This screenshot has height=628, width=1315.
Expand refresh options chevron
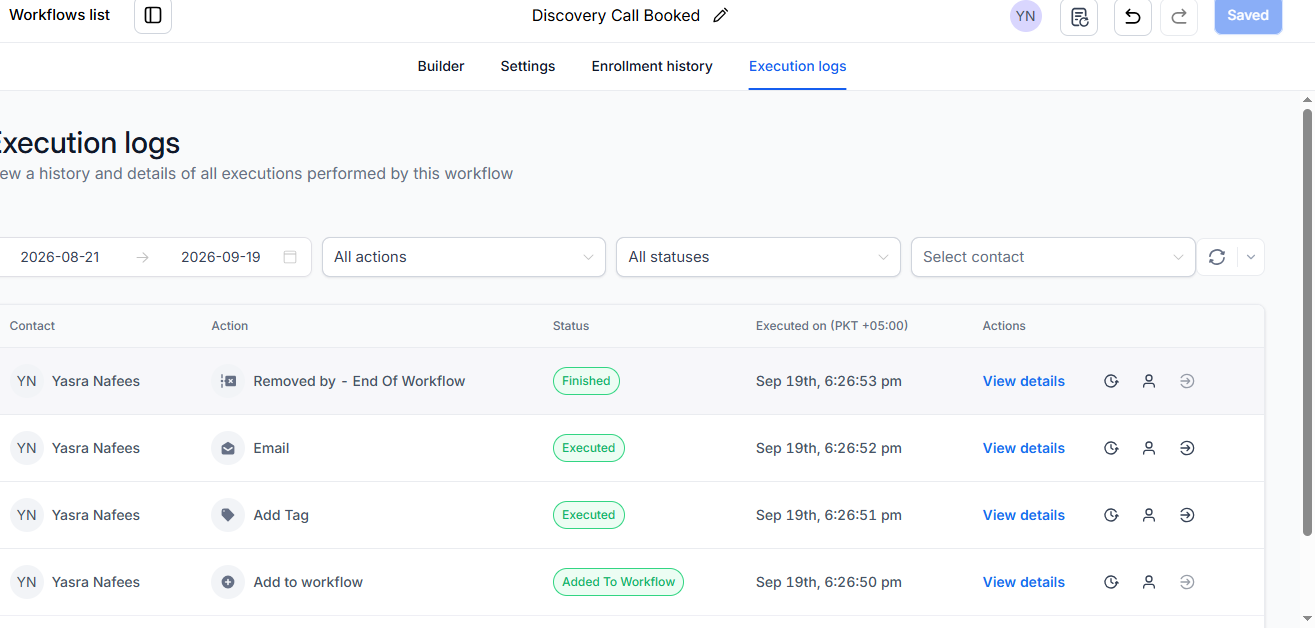[x=1251, y=257]
